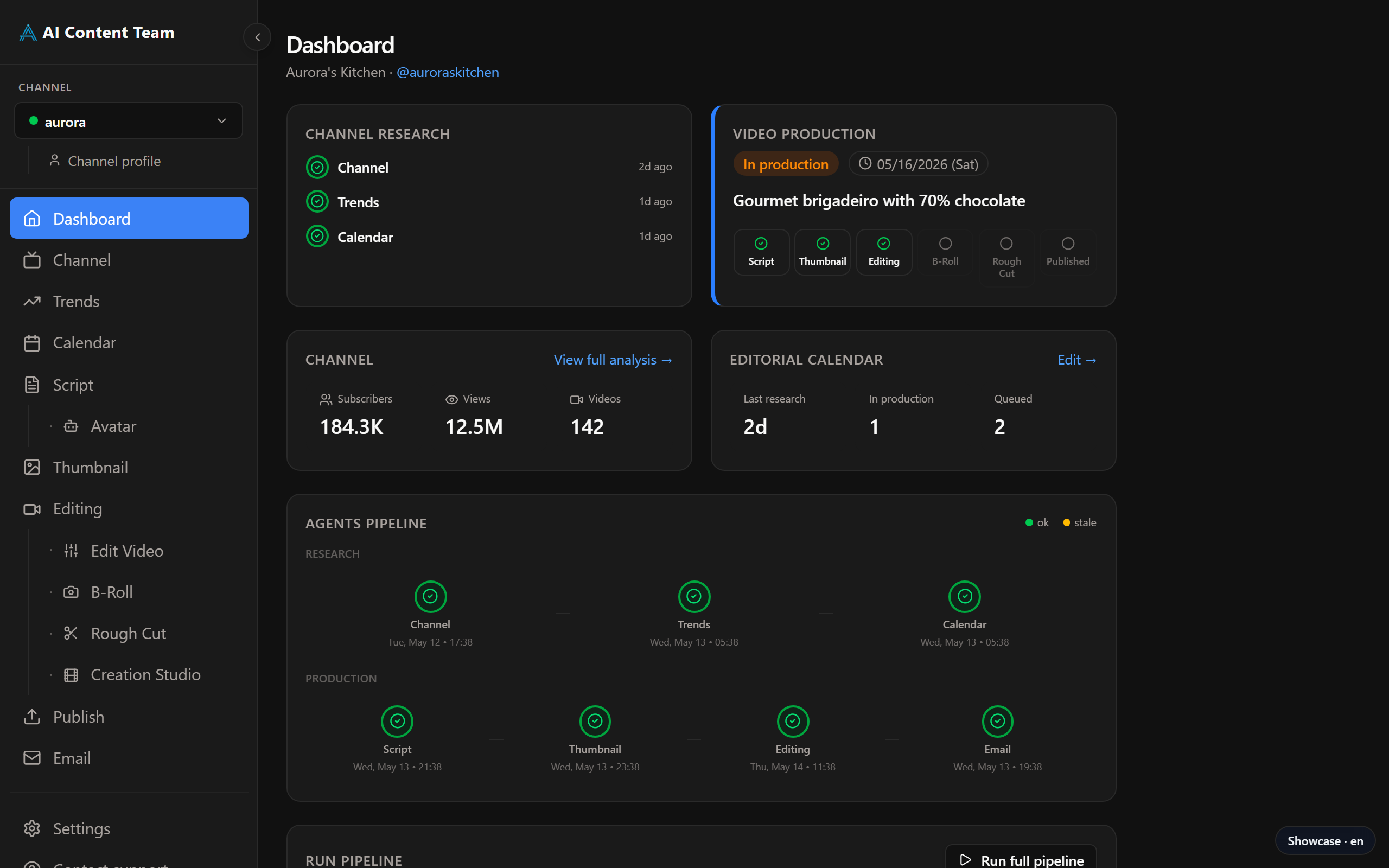The image size is (1389, 868).
Task: Select the Editing production step
Action: pos(884,252)
